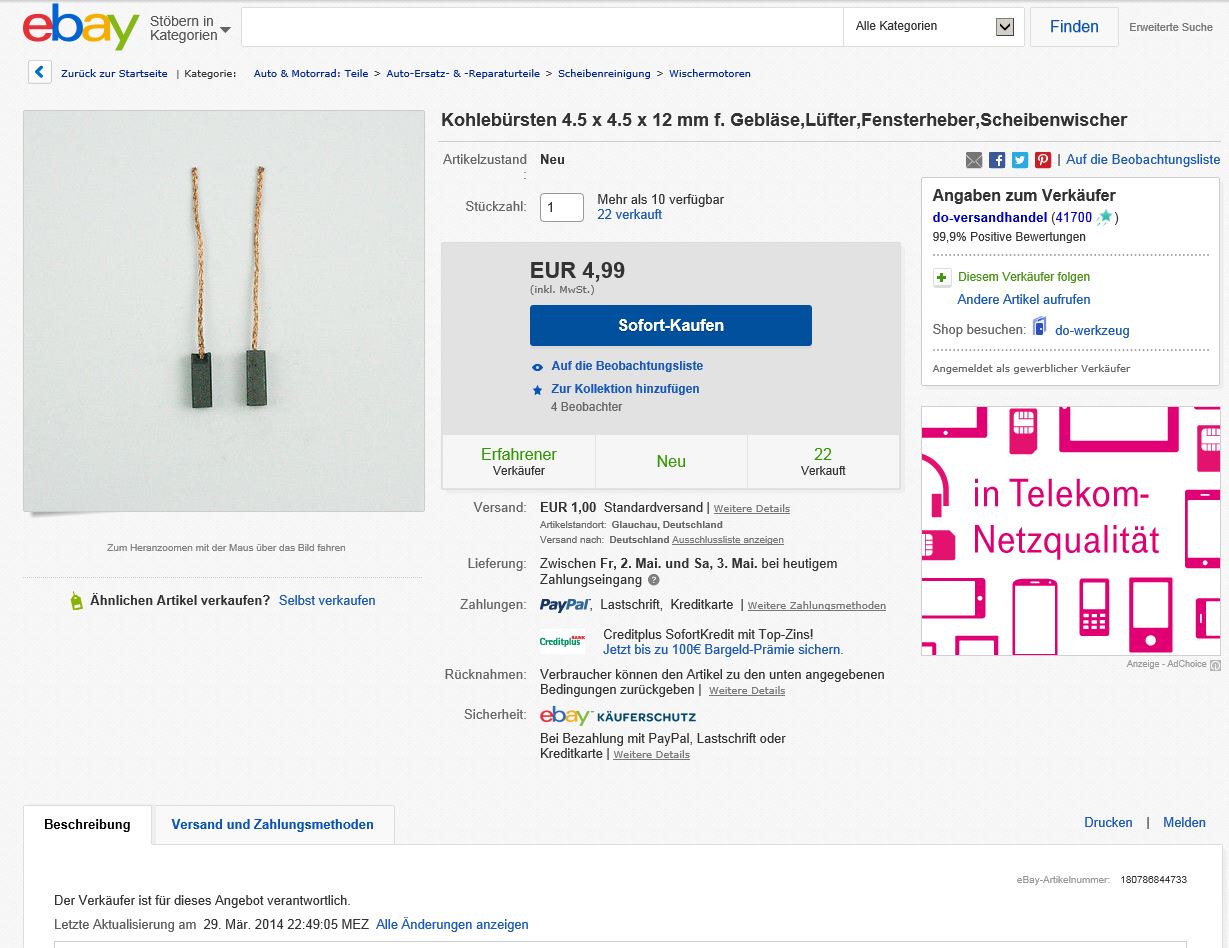Click the Finden search button
The image size is (1229, 948).
[x=1074, y=27]
